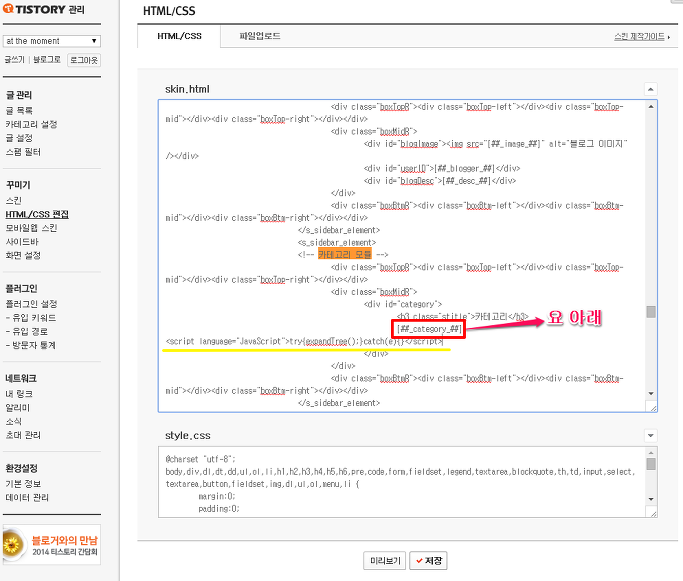Click style.css scrollbar down arrow

(651, 499)
